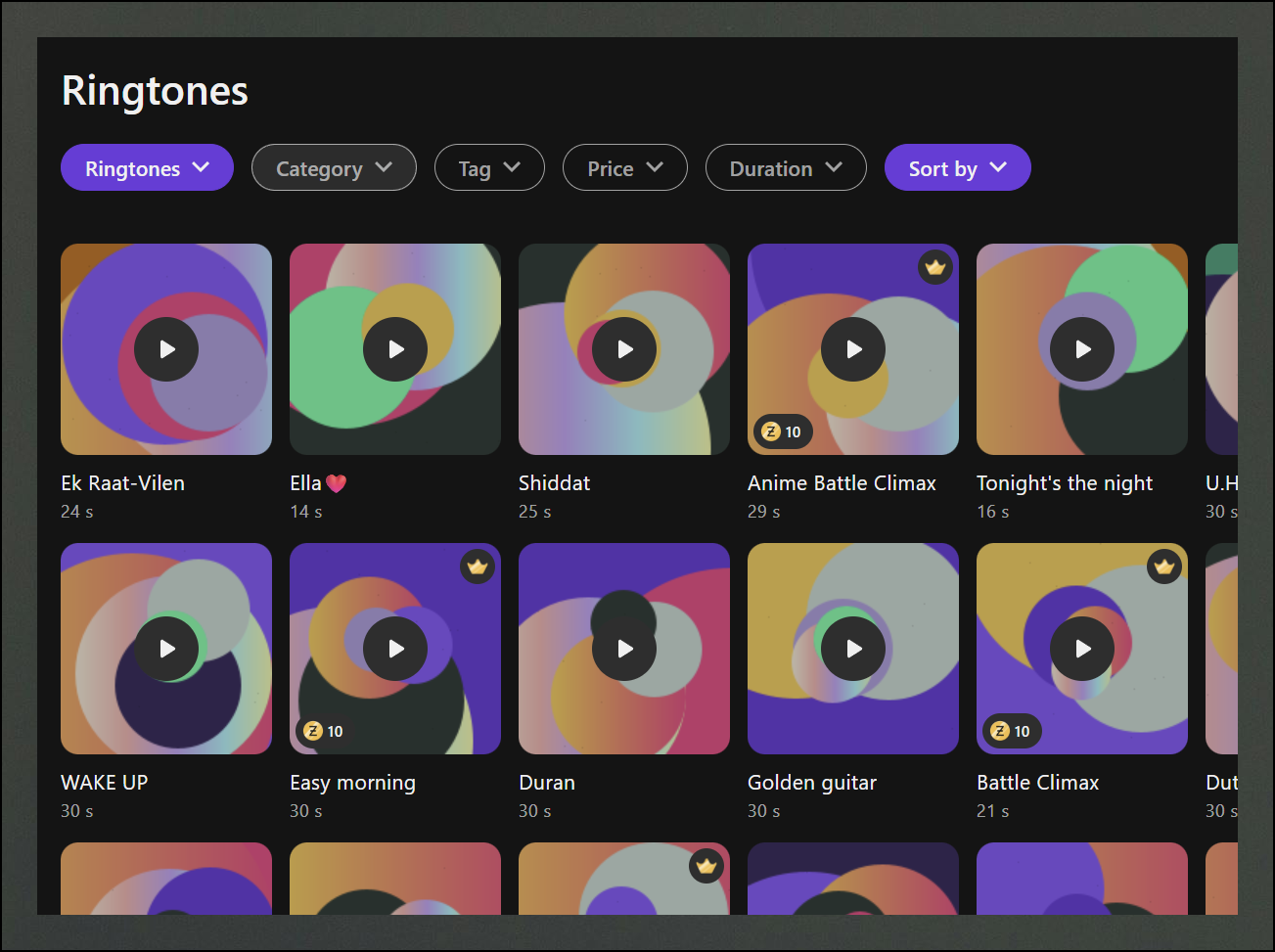Open the Sort by dropdown

pyautogui.click(x=958, y=167)
